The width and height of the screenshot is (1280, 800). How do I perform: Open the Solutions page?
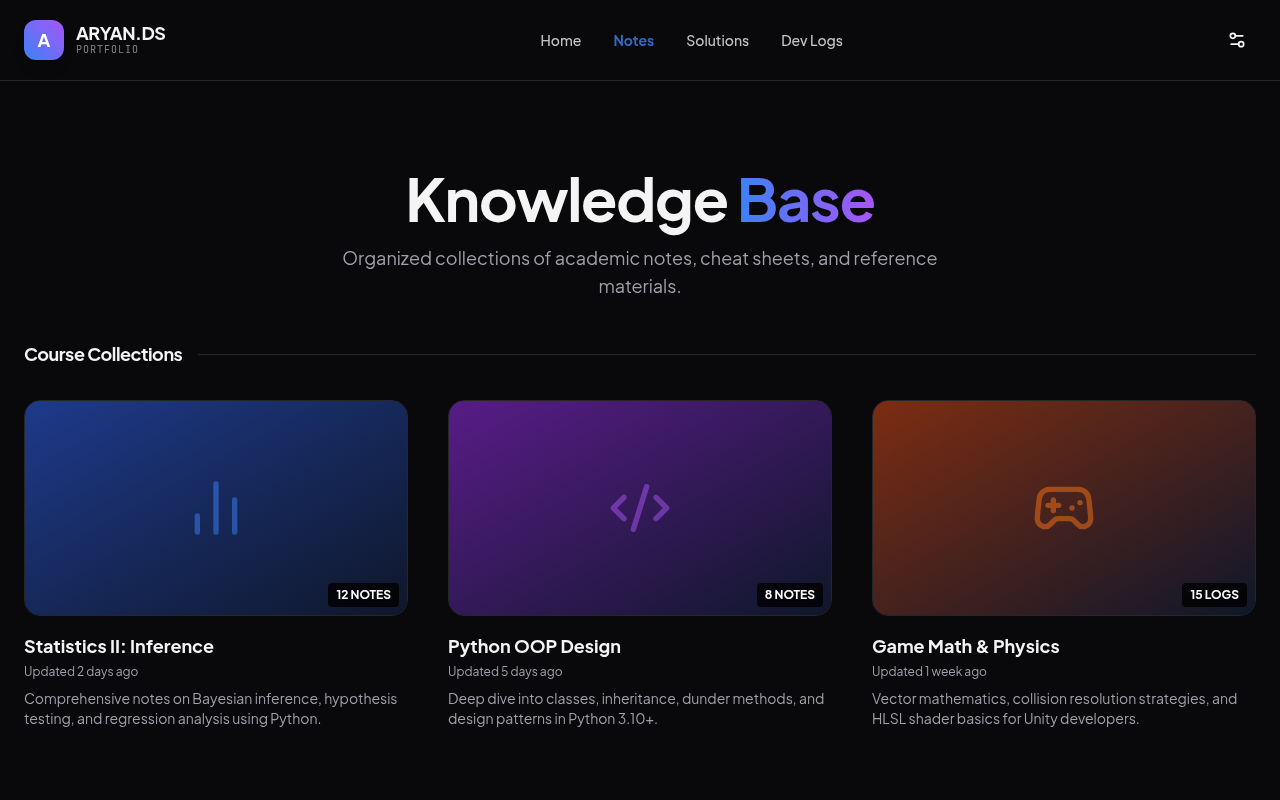coord(717,41)
